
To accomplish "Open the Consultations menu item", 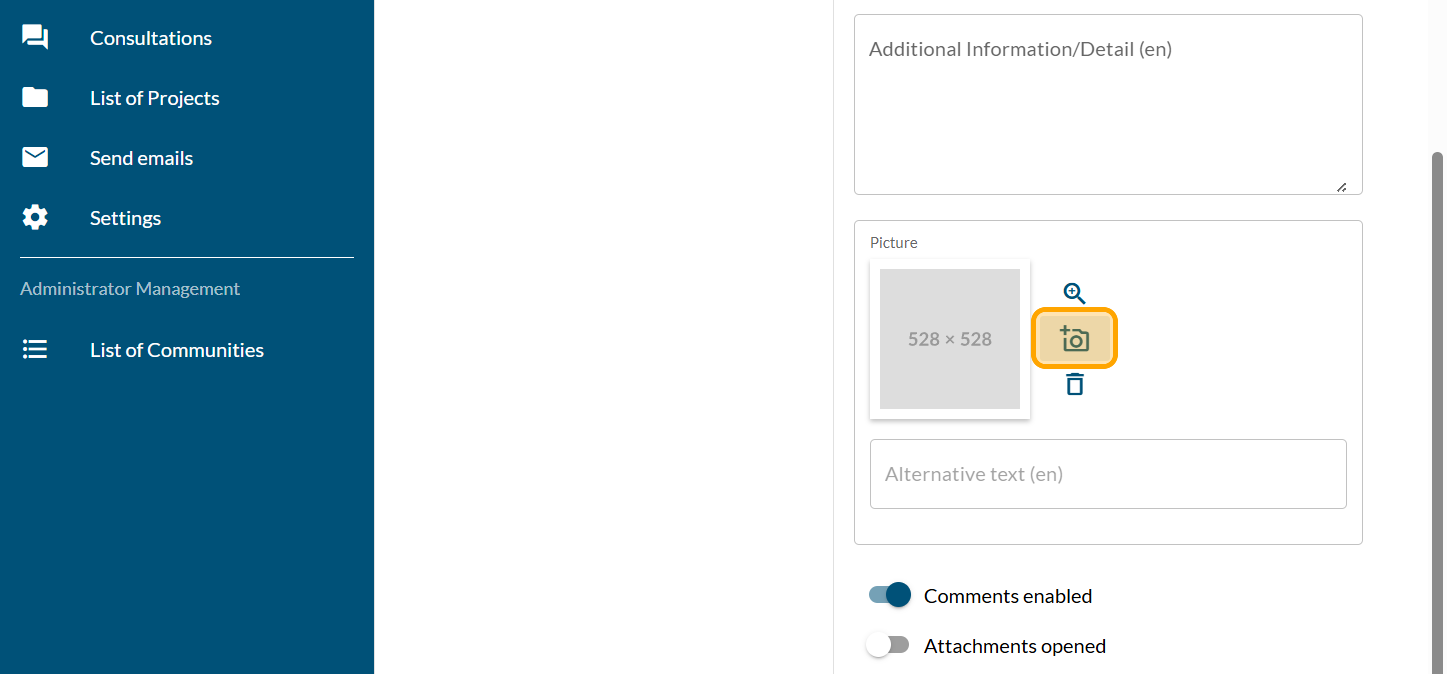I will [151, 38].
